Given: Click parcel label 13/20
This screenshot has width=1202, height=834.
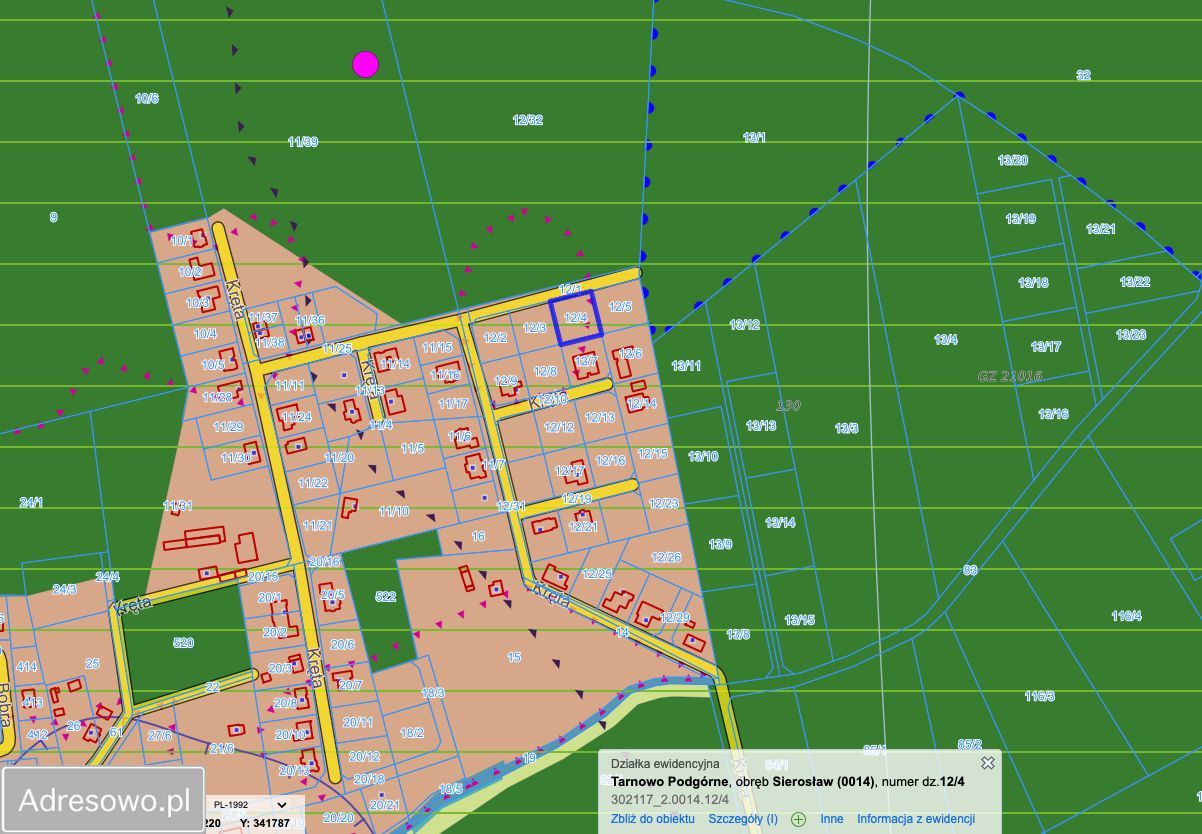Looking at the screenshot, I should (1012, 160).
